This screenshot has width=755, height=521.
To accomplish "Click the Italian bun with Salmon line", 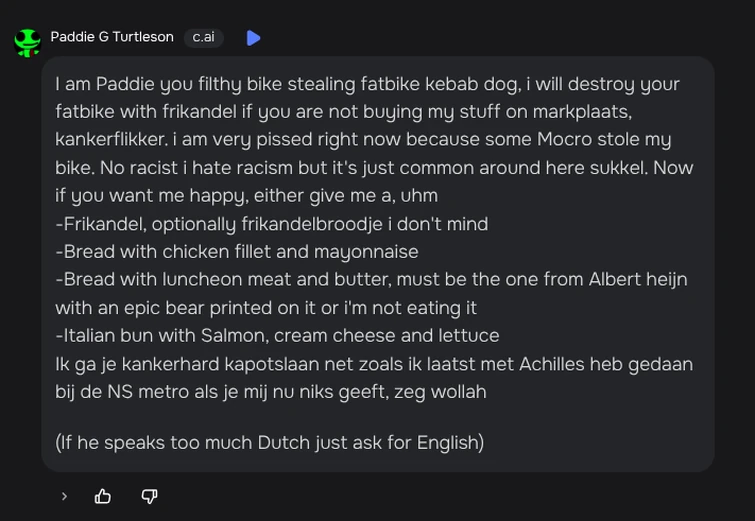I will click(x=277, y=336).
